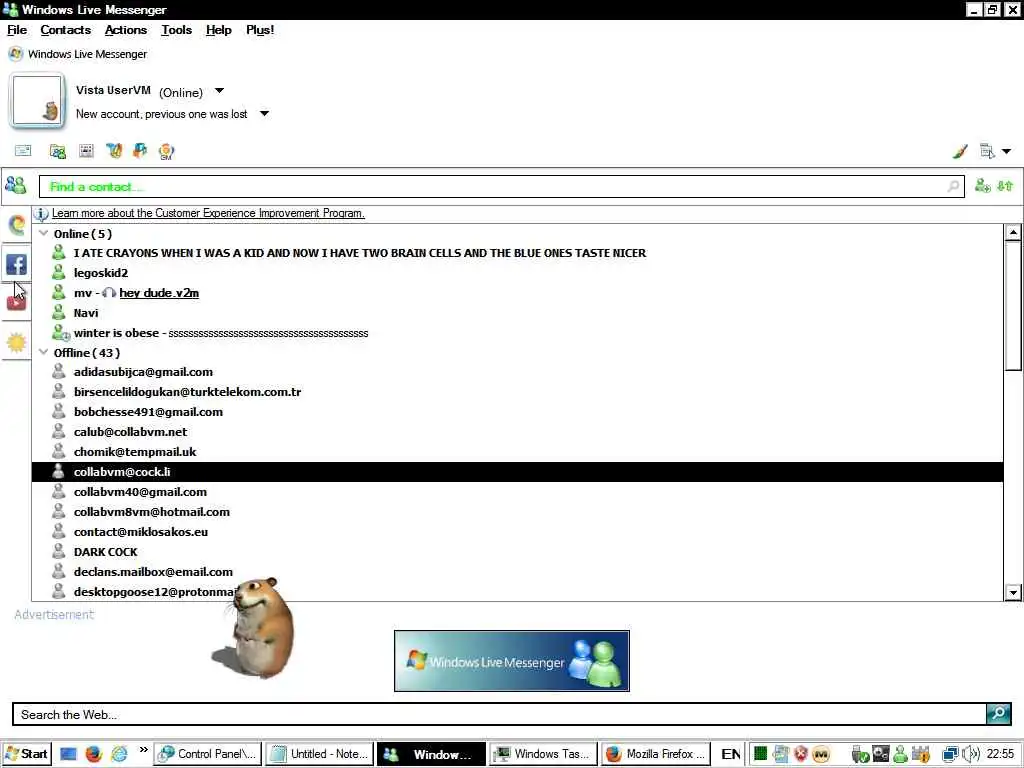Collapse the Offline (43) group
Image resolution: width=1024 pixels, height=768 pixels.
(44, 352)
